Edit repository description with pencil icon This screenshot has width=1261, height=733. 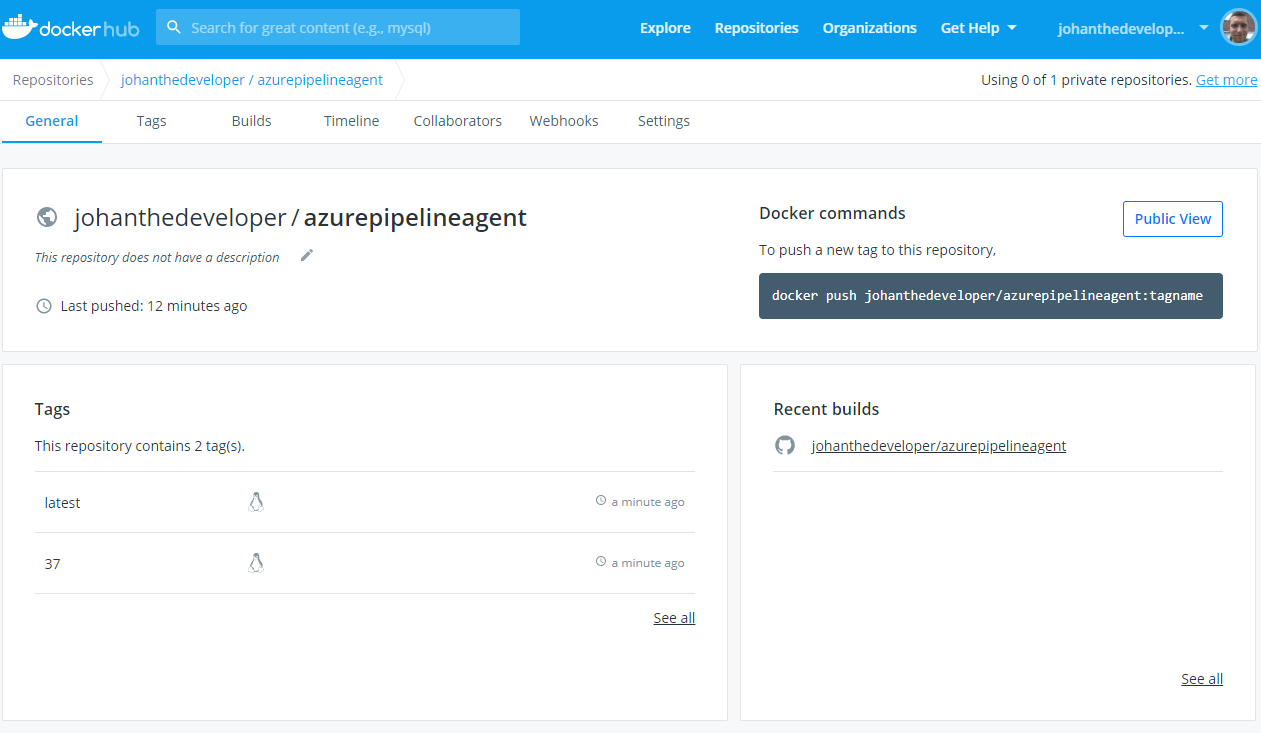point(307,255)
